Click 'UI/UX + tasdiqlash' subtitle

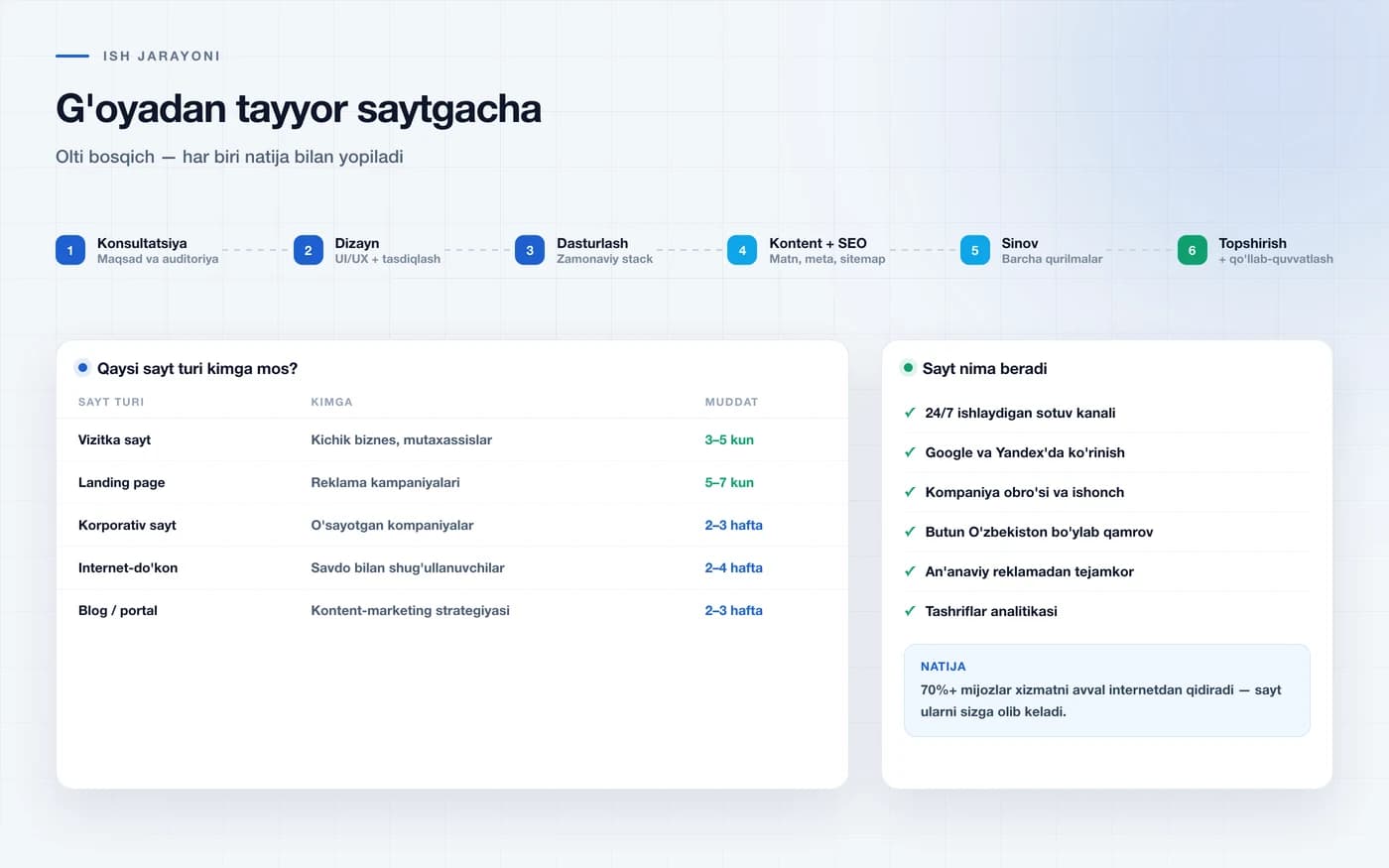[x=388, y=259]
